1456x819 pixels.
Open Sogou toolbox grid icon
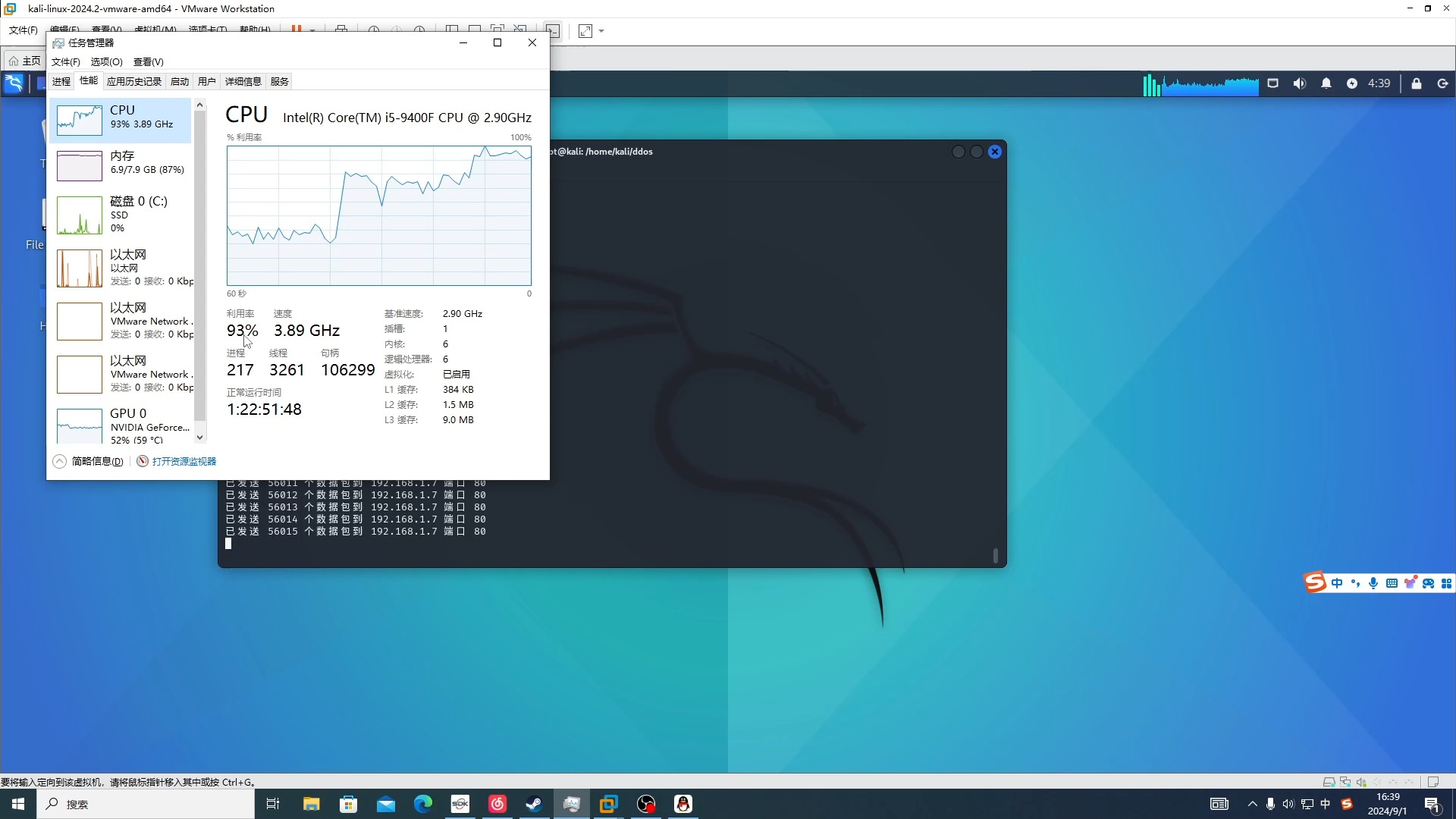(1447, 583)
